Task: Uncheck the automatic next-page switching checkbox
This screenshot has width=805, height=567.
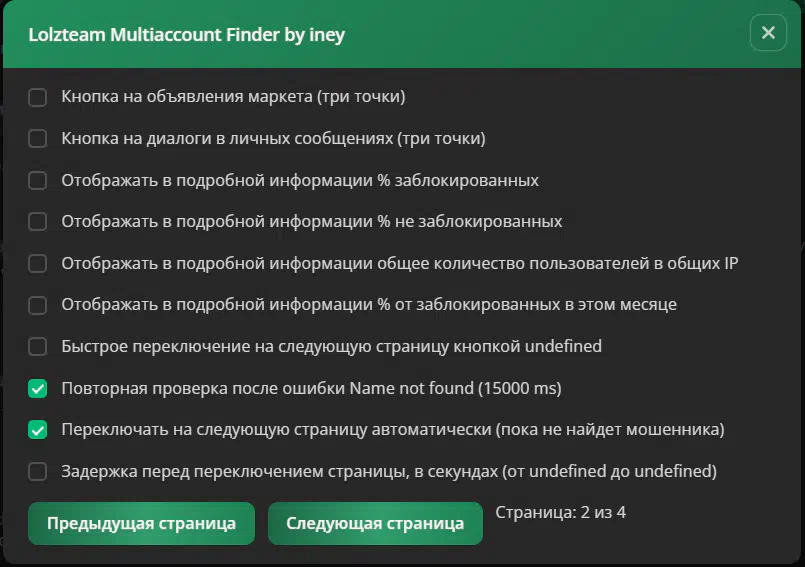Action: coord(38,430)
